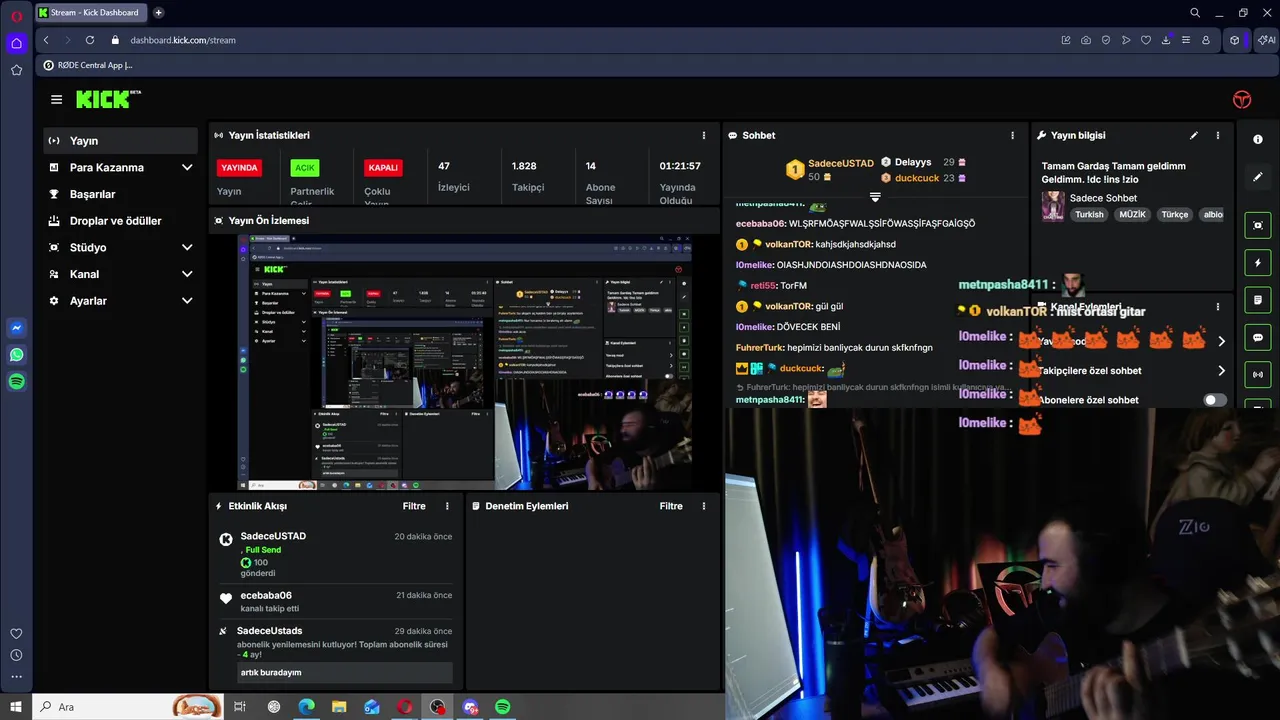The image size is (1280, 720).
Task: Click the MÜZİK tag
Action: point(1132,214)
